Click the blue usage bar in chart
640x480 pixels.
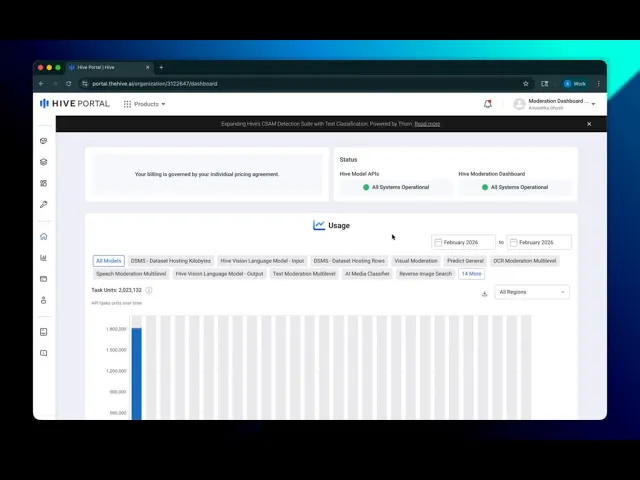click(136, 373)
